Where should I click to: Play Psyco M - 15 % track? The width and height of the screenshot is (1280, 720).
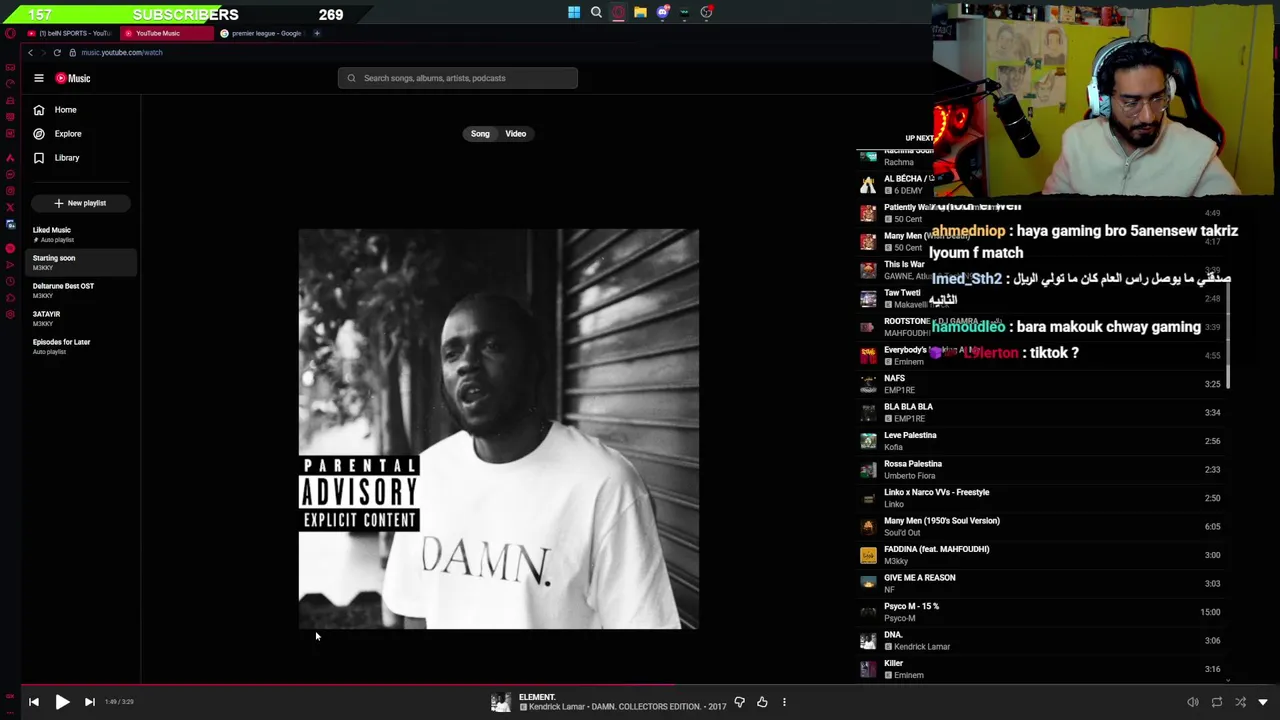(x=1040, y=612)
